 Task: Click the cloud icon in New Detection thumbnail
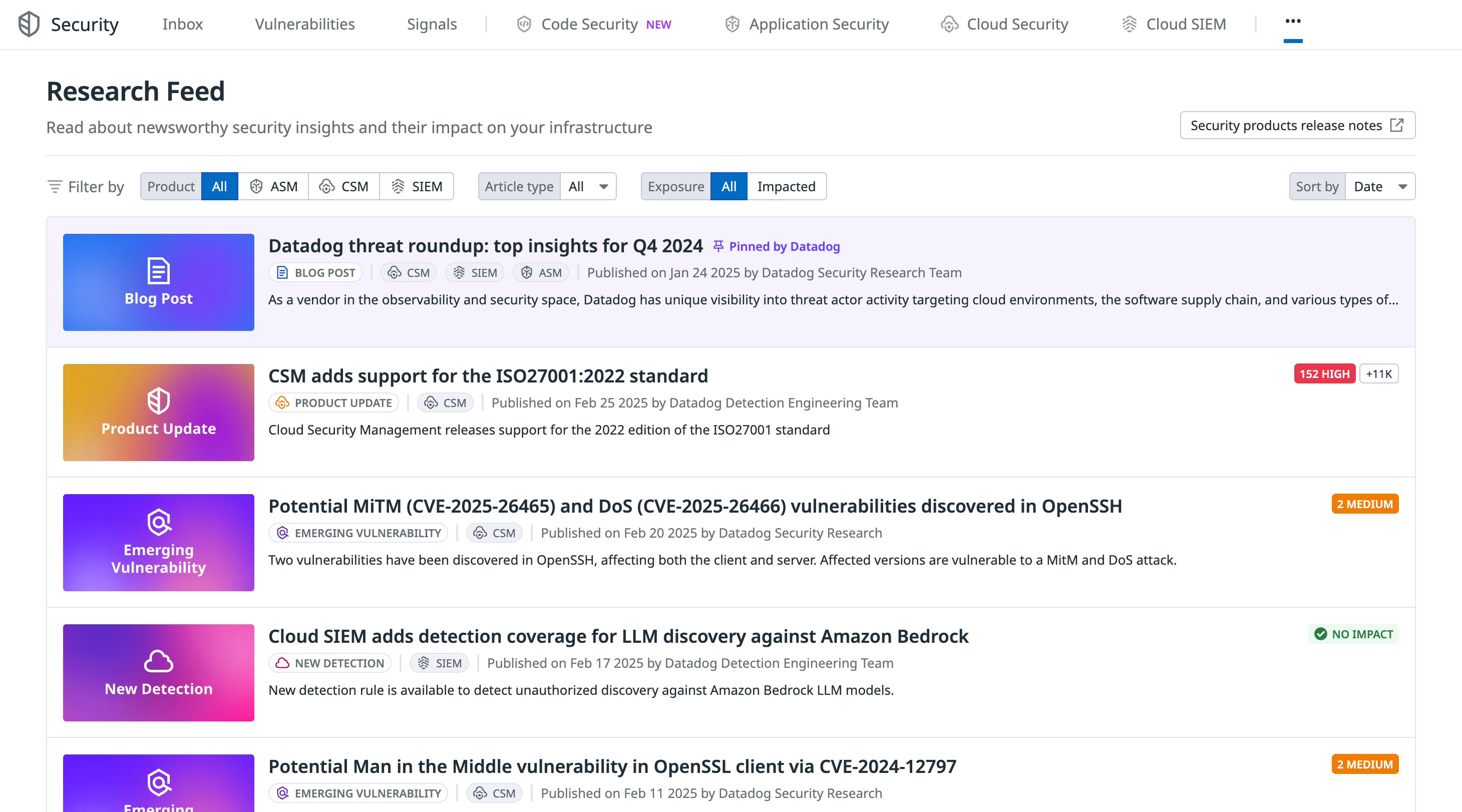158,662
